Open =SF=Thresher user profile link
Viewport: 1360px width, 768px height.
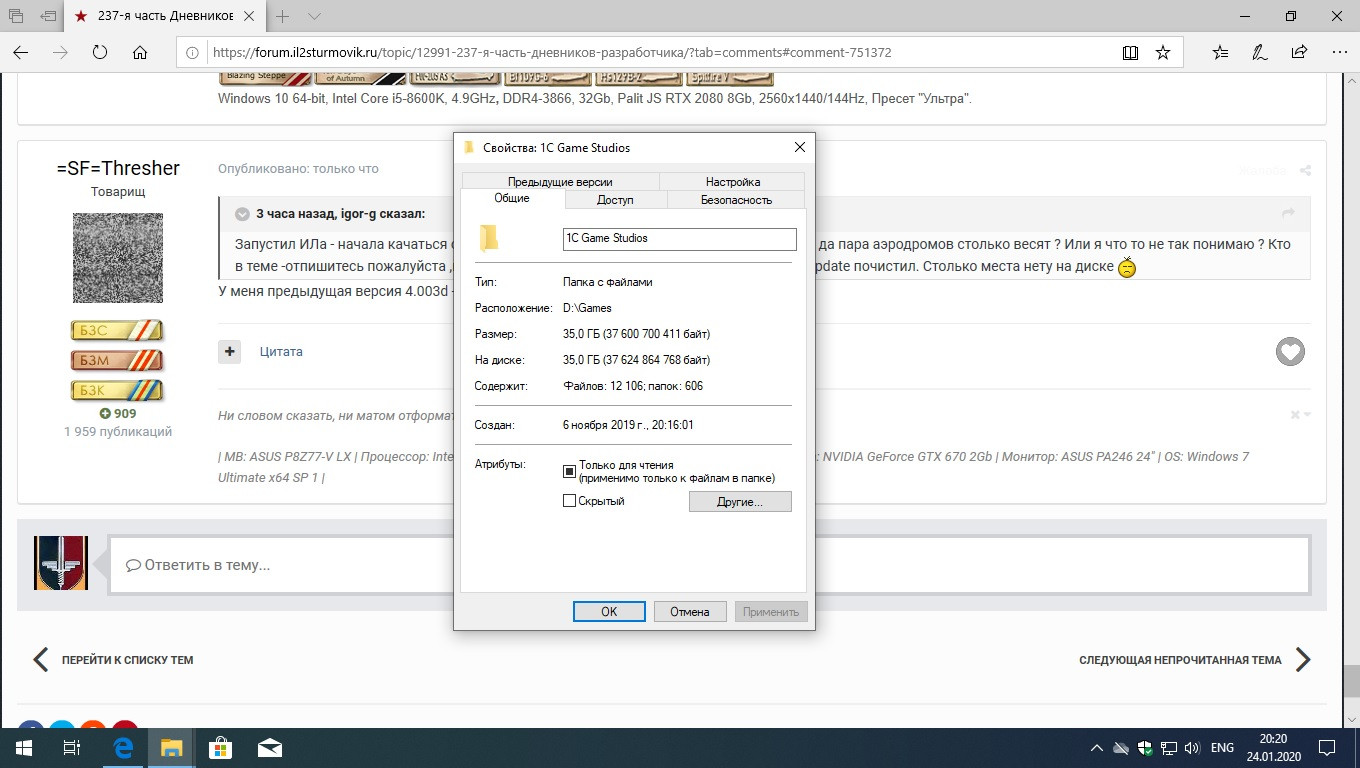(118, 168)
